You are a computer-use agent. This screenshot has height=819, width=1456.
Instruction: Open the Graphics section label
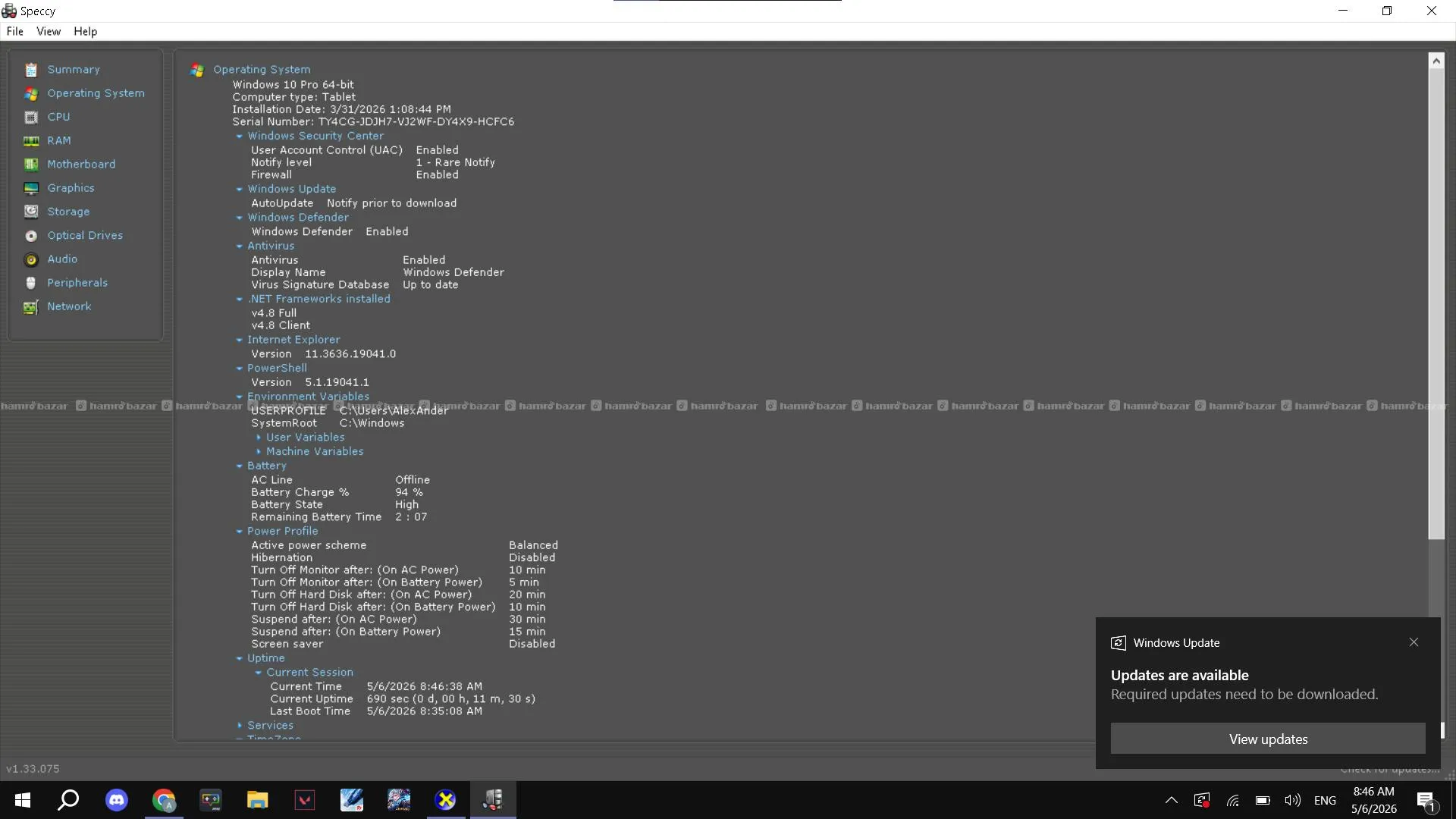click(71, 188)
